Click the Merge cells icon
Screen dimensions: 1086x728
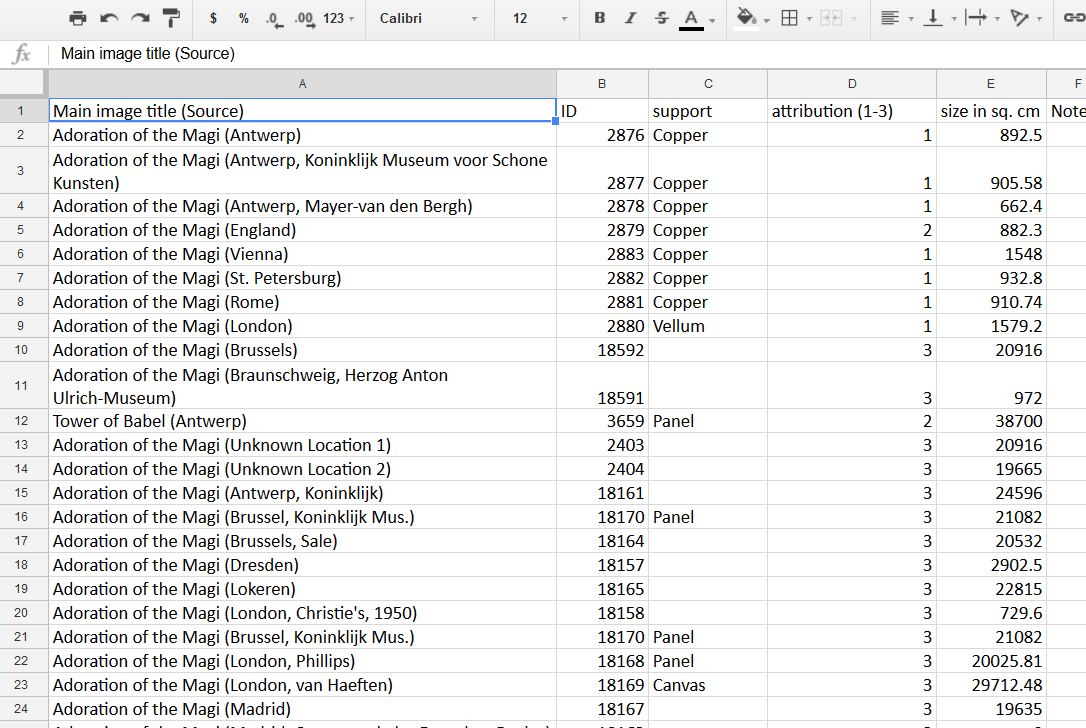pos(830,18)
